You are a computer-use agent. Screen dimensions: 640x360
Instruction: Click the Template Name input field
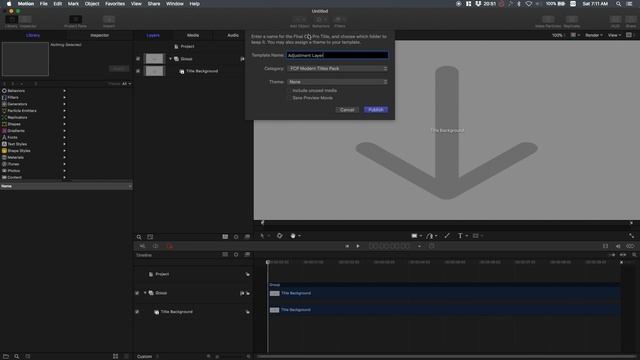click(337, 55)
